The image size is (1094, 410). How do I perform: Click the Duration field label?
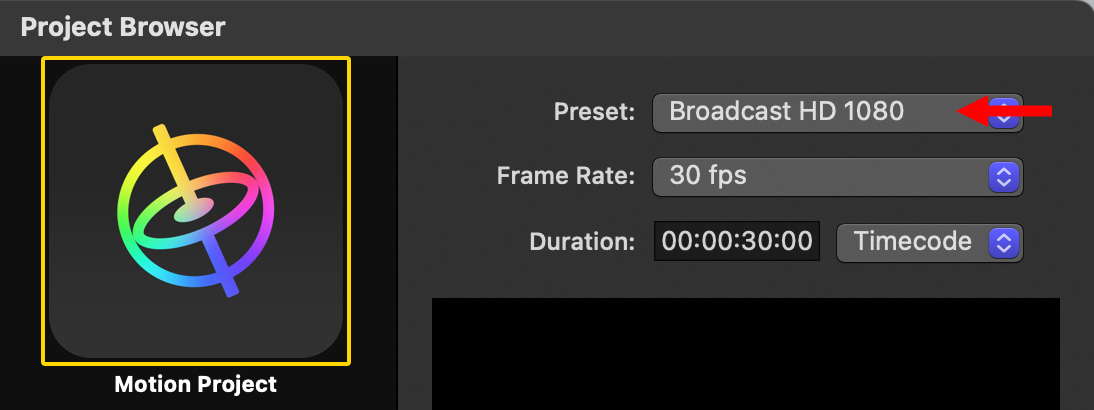pos(583,241)
